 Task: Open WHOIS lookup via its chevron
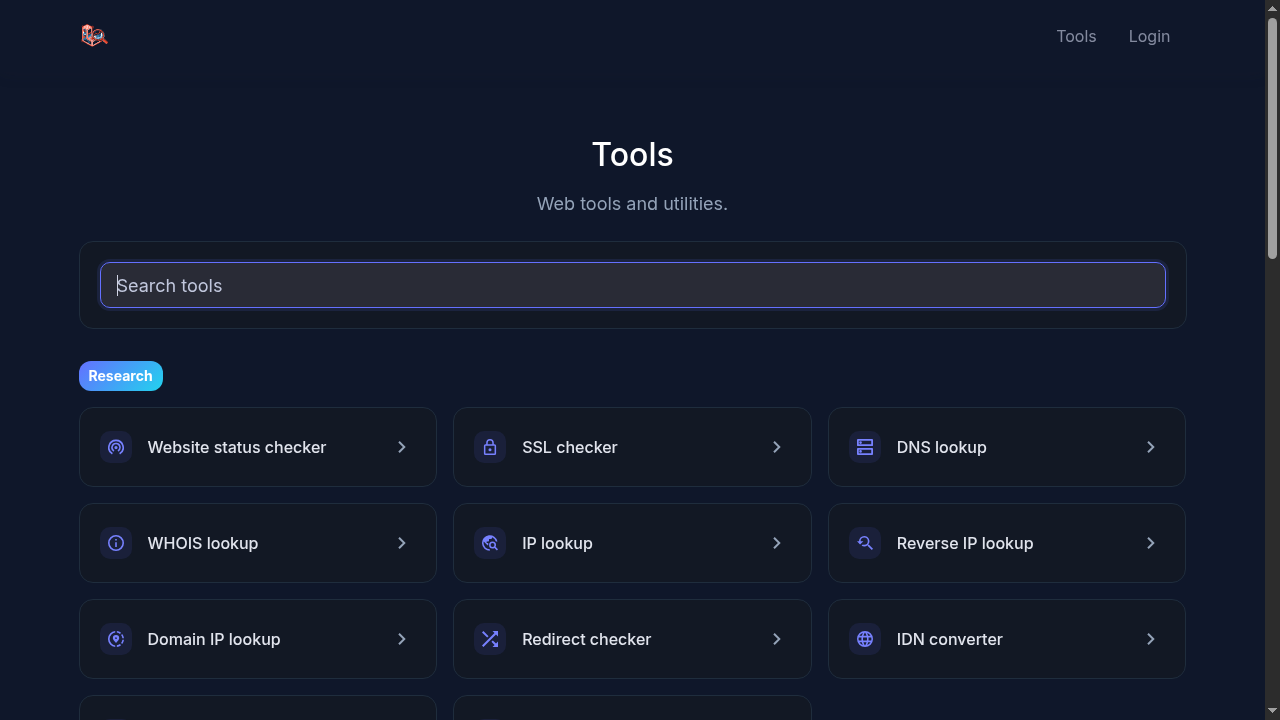coord(402,543)
